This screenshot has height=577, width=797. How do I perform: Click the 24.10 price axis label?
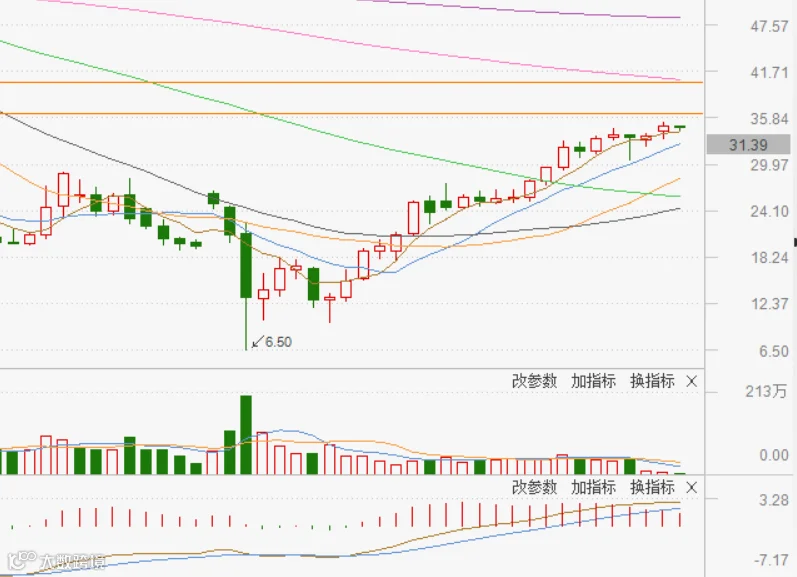point(769,211)
